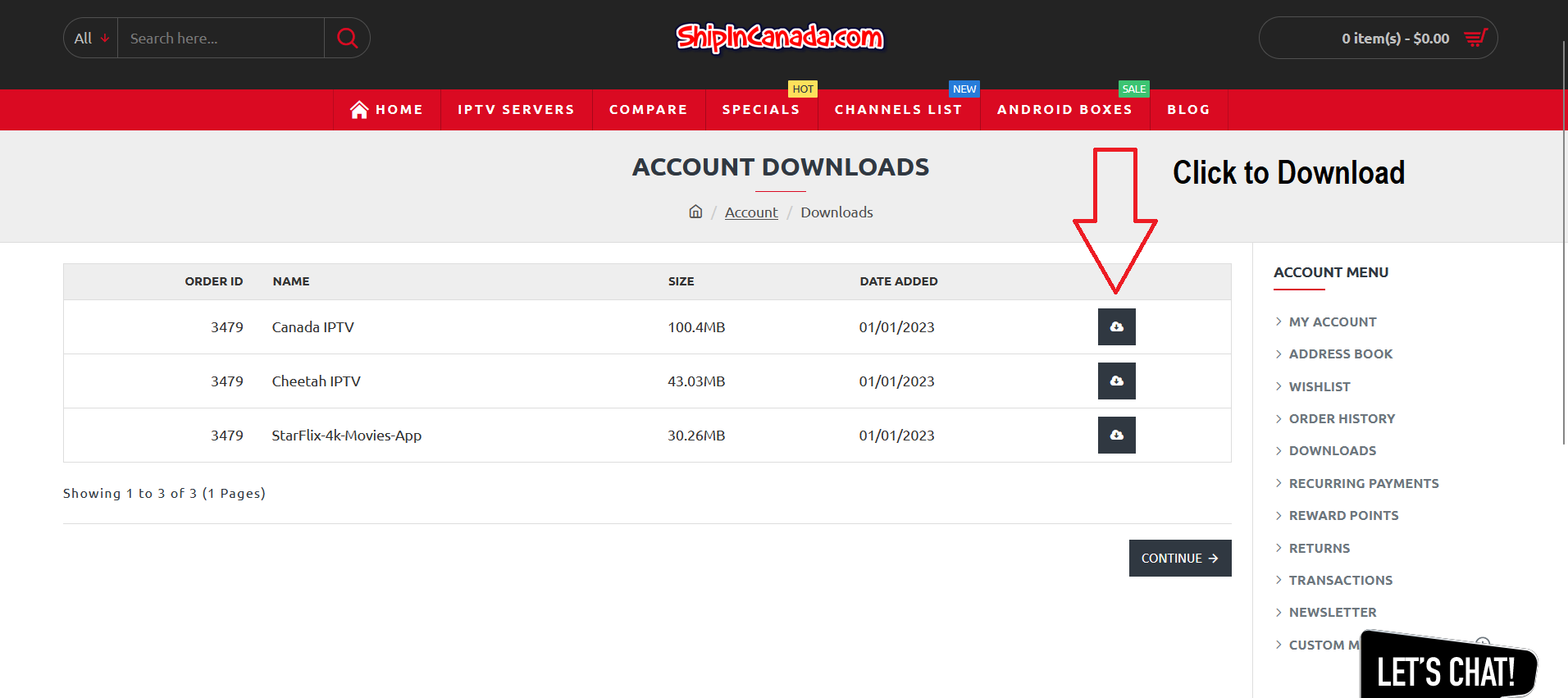Open RECURRING PAYMENTS in account menu

(x=1364, y=483)
